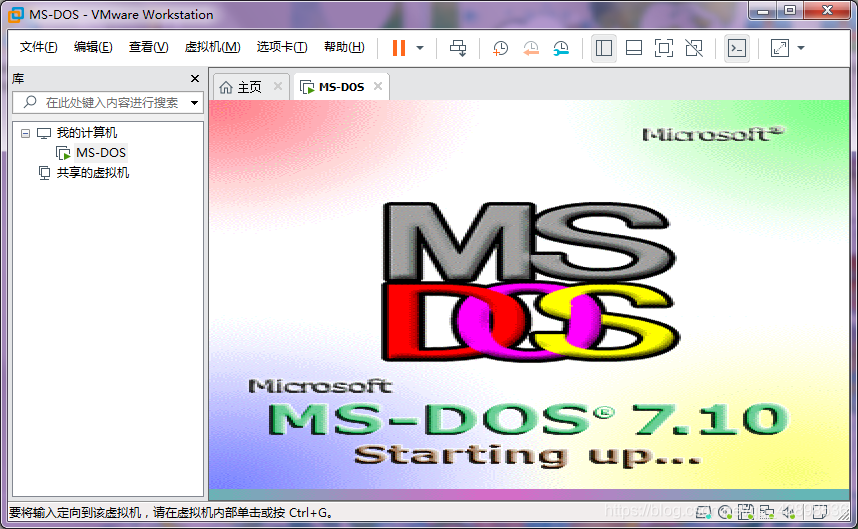Viewport: 858px width, 529px height.
Task: Select 共享的虚拟机 in the library tree
Action: click(92, 173)
